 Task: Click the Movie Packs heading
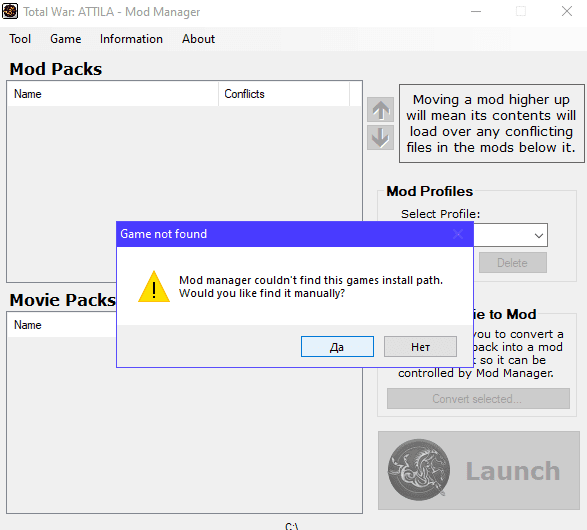63,300
